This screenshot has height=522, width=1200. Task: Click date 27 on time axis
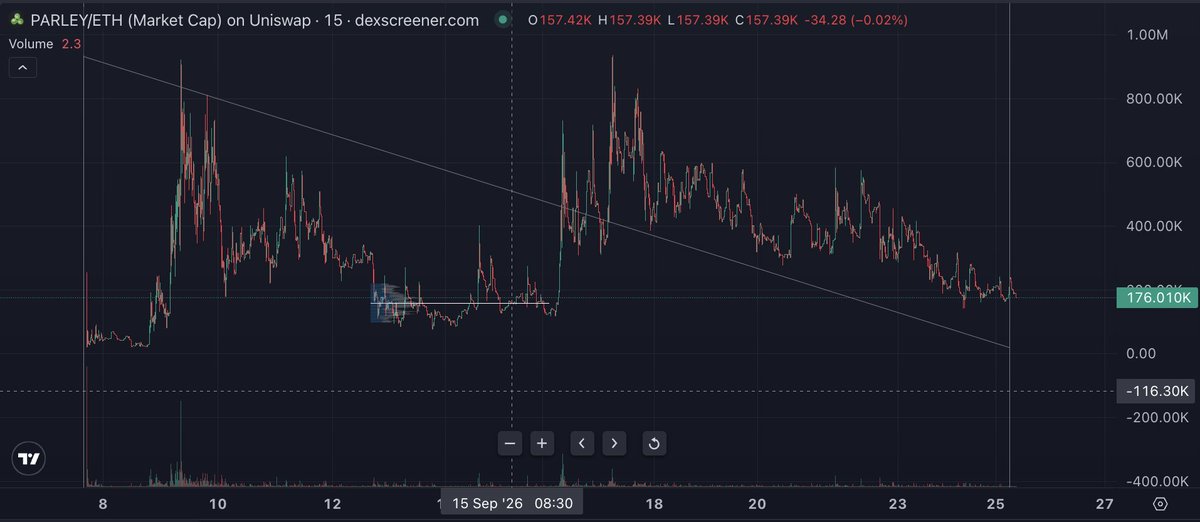click(1104, 503)
